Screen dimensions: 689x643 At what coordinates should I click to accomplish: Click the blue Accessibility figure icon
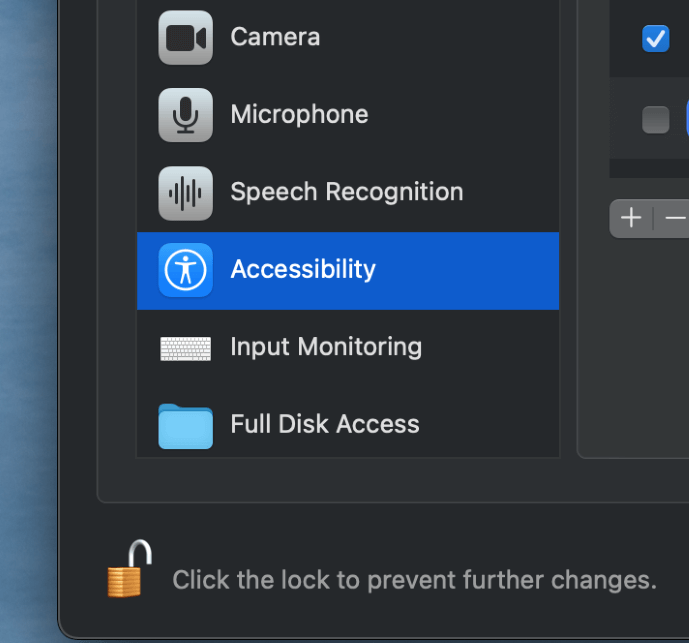pyautogui.click(x=186, y=270)
